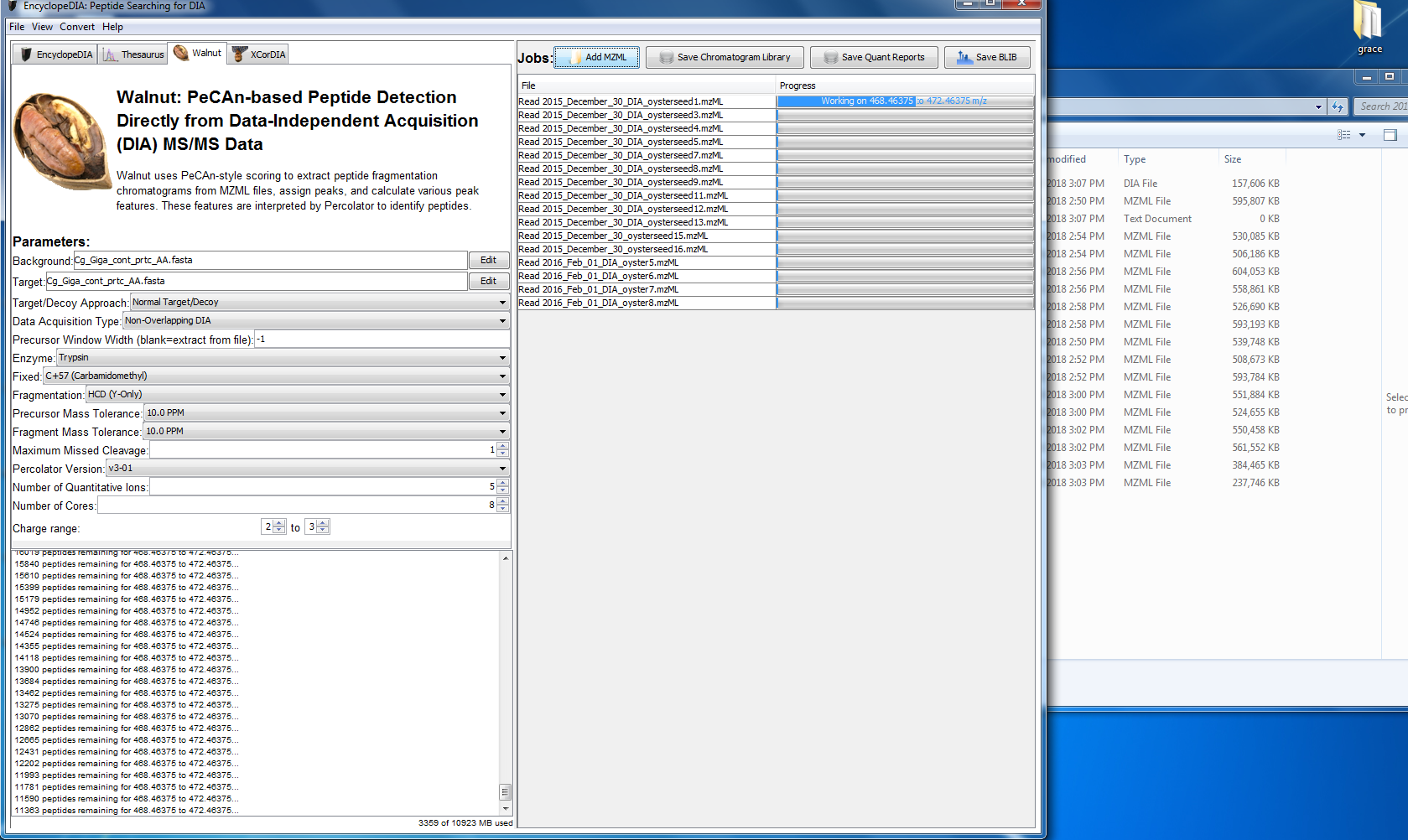1408x840 pixels.
Task: Edit the Target fasta file
Action: tap(488, 281)
